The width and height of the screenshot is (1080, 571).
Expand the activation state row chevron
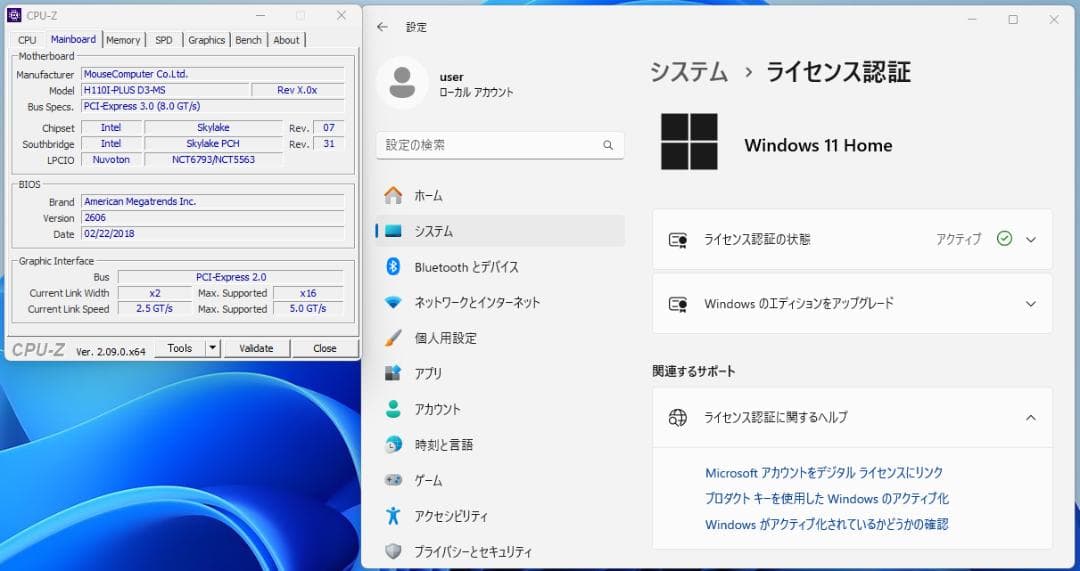[1030, 240]
